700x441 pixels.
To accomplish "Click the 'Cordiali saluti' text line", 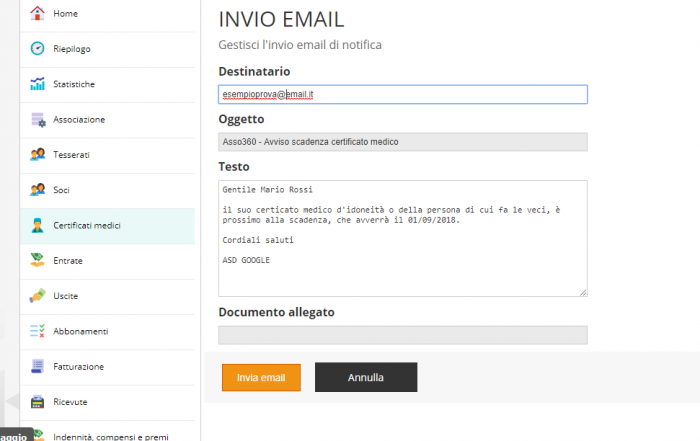I will (258, 240).
